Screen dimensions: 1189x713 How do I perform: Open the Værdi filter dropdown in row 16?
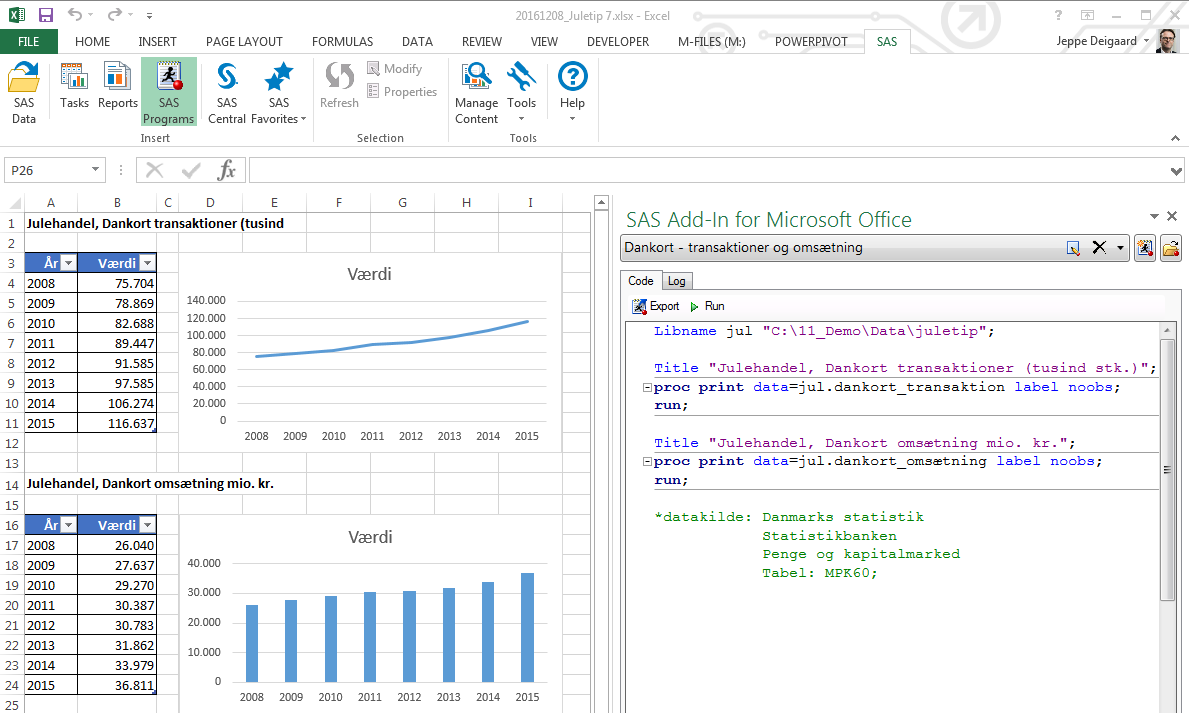148,526
